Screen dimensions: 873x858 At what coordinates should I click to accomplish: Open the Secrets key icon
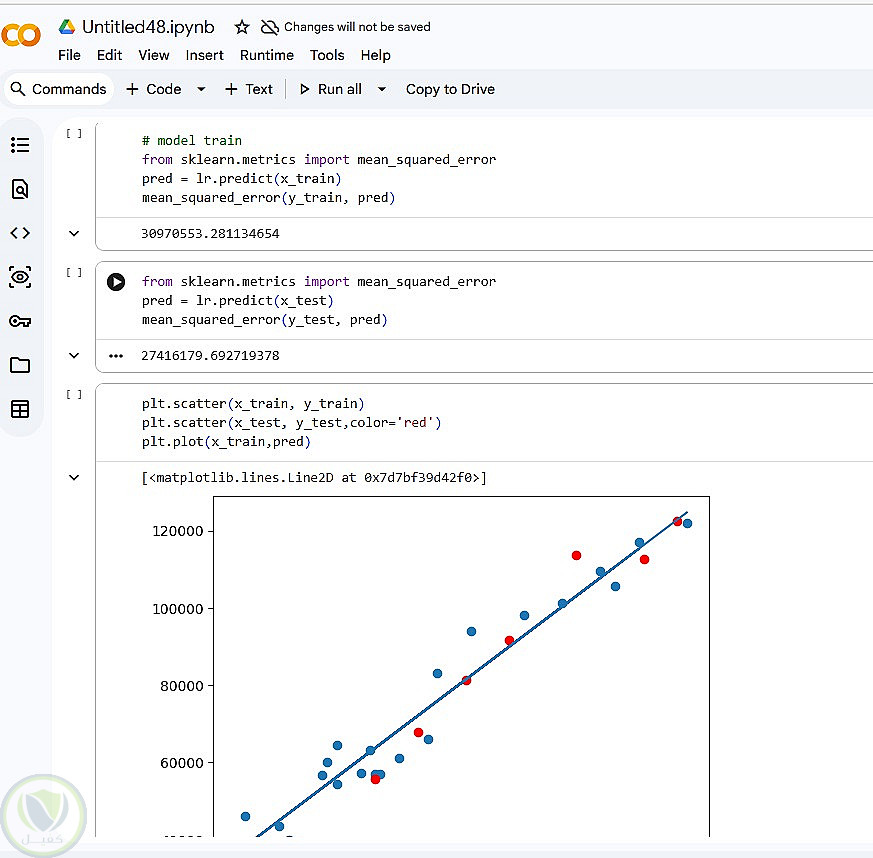(x=20, y=321)
